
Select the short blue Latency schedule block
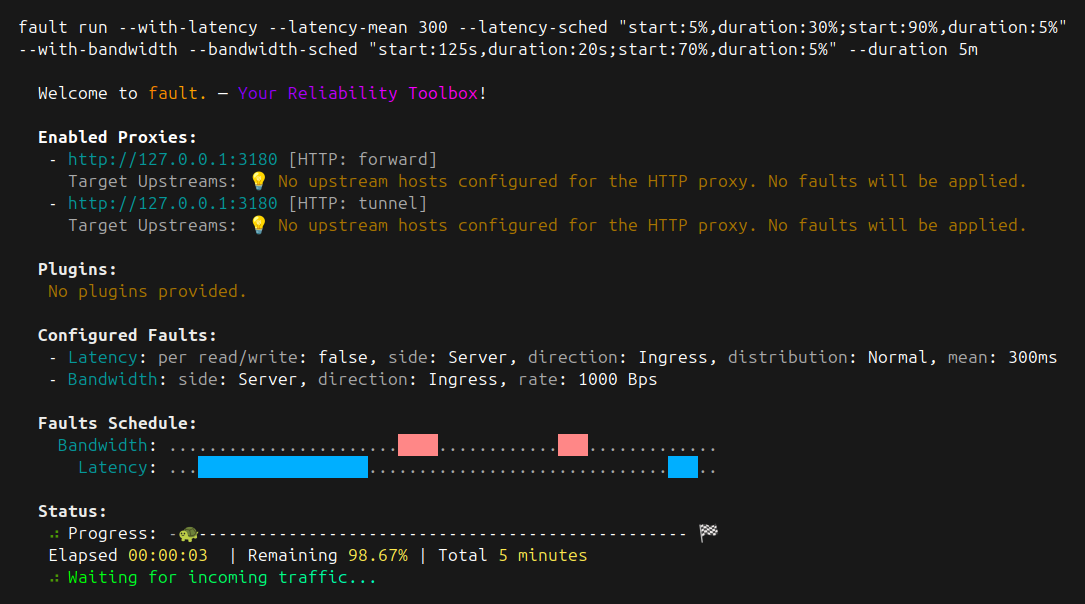pyautogui.click(x=683, y=467)
